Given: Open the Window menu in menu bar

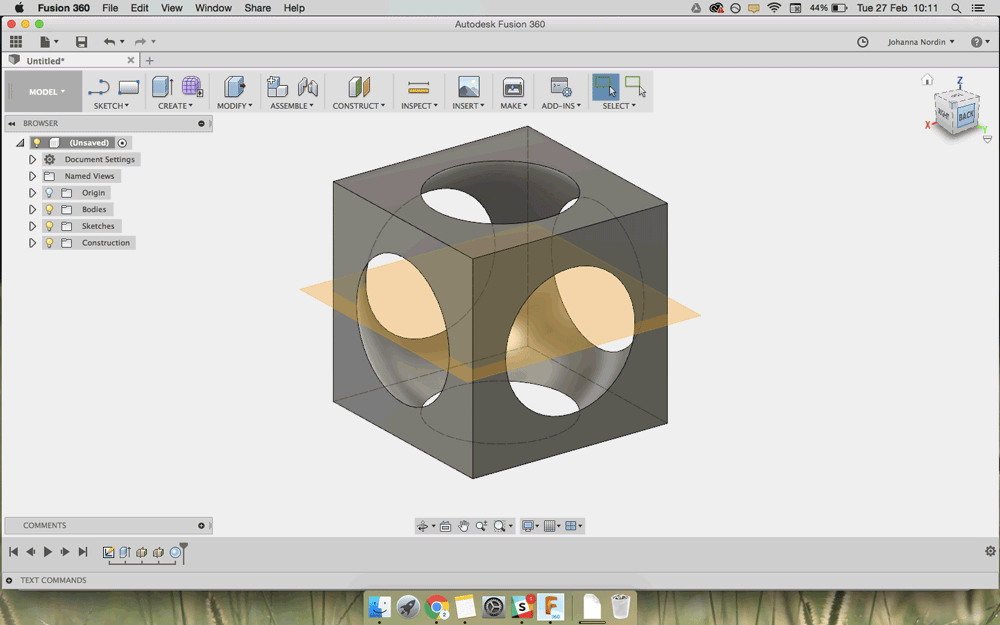Looking at the screenshot, I should tap(213, 8).
